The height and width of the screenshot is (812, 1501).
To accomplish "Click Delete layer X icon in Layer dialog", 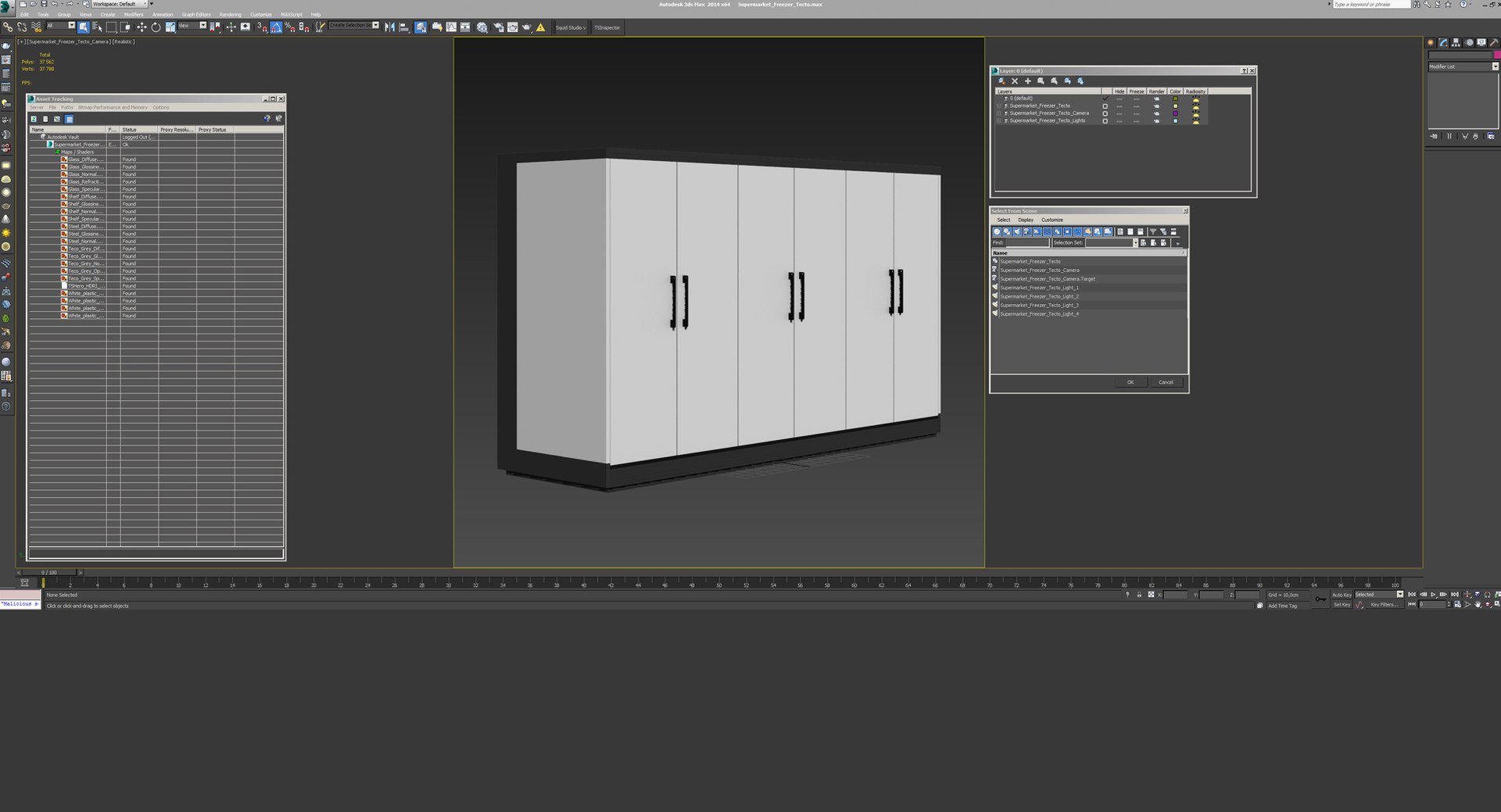I will [1015, 81].
